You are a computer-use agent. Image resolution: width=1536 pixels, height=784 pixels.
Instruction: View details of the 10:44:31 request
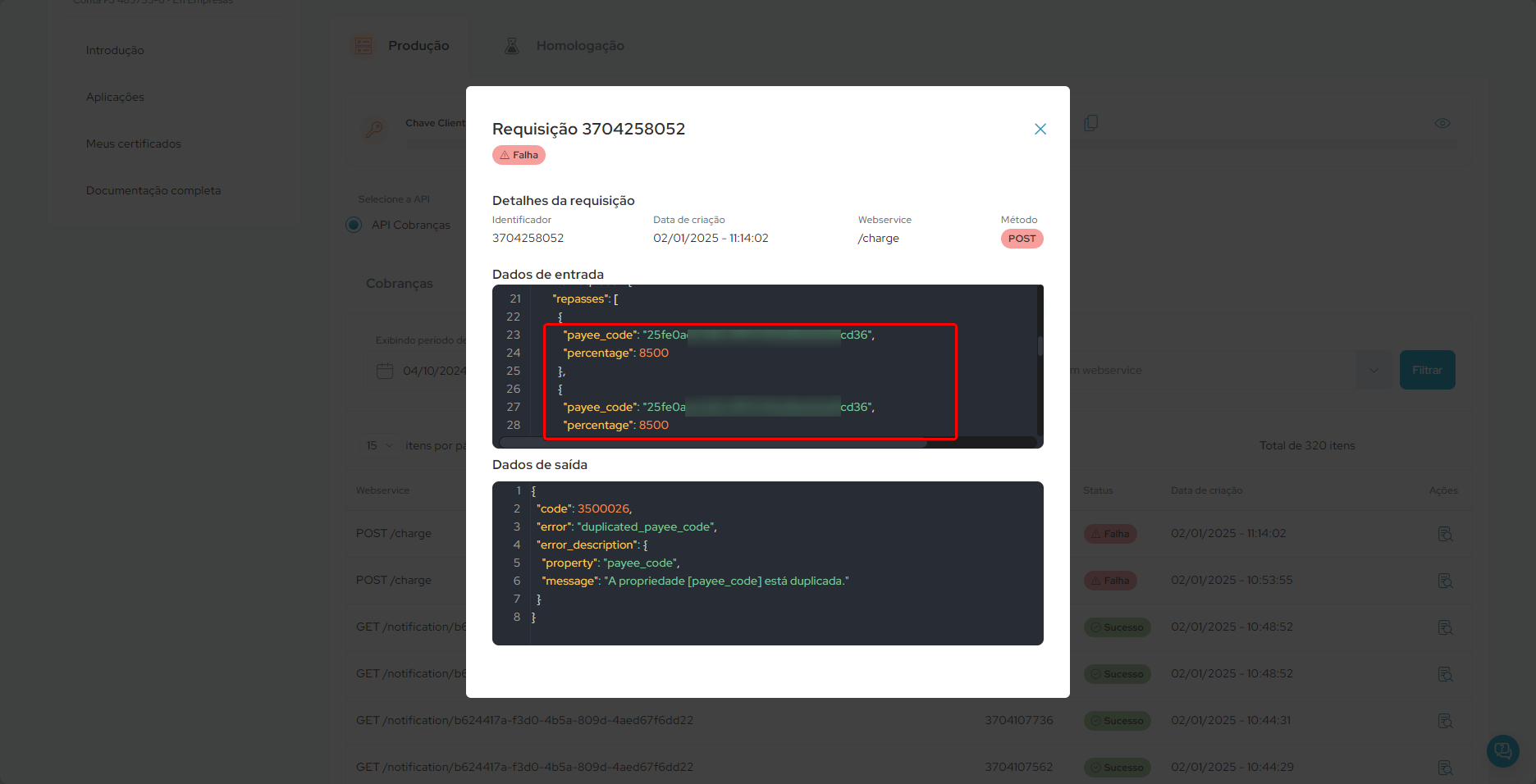tap(1445, 721)
